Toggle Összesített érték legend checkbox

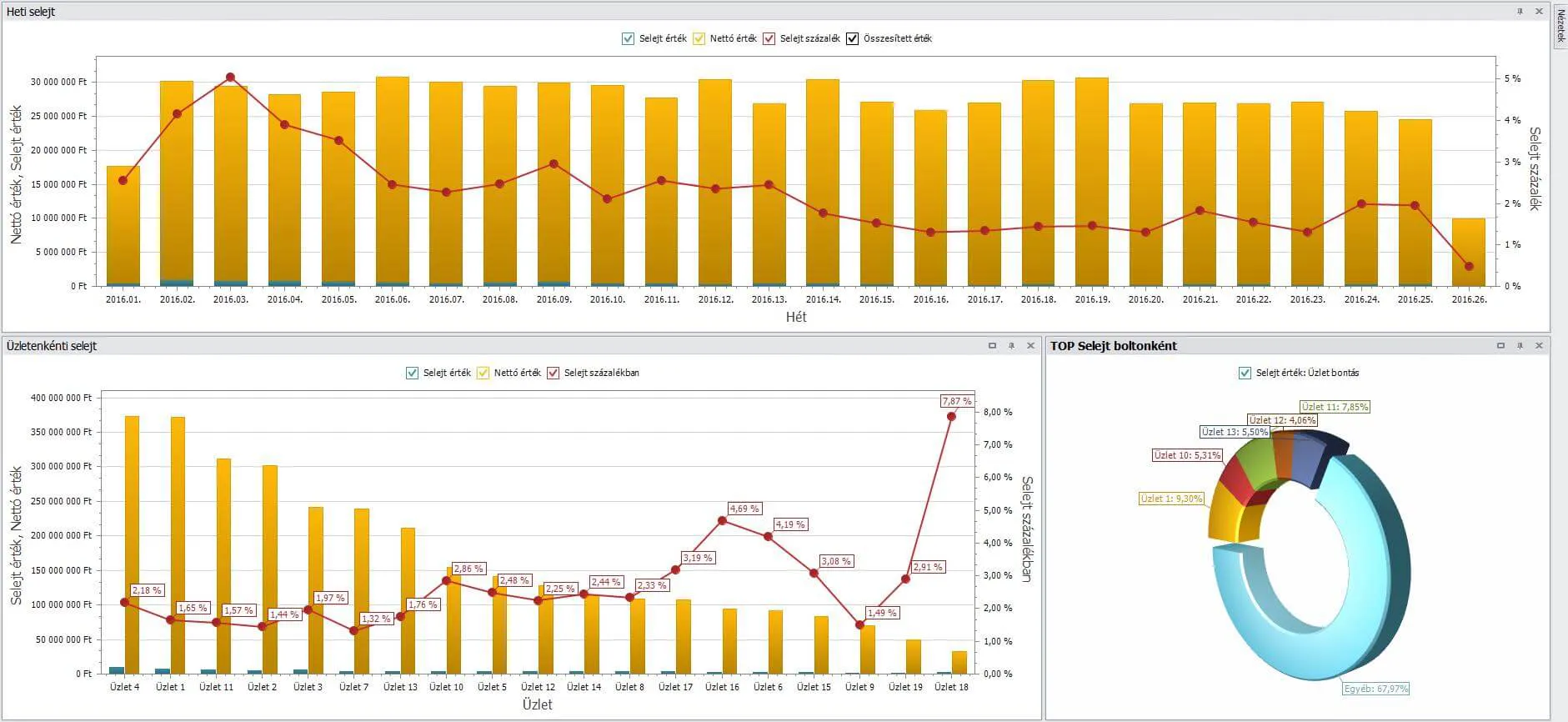coord(852,39)
